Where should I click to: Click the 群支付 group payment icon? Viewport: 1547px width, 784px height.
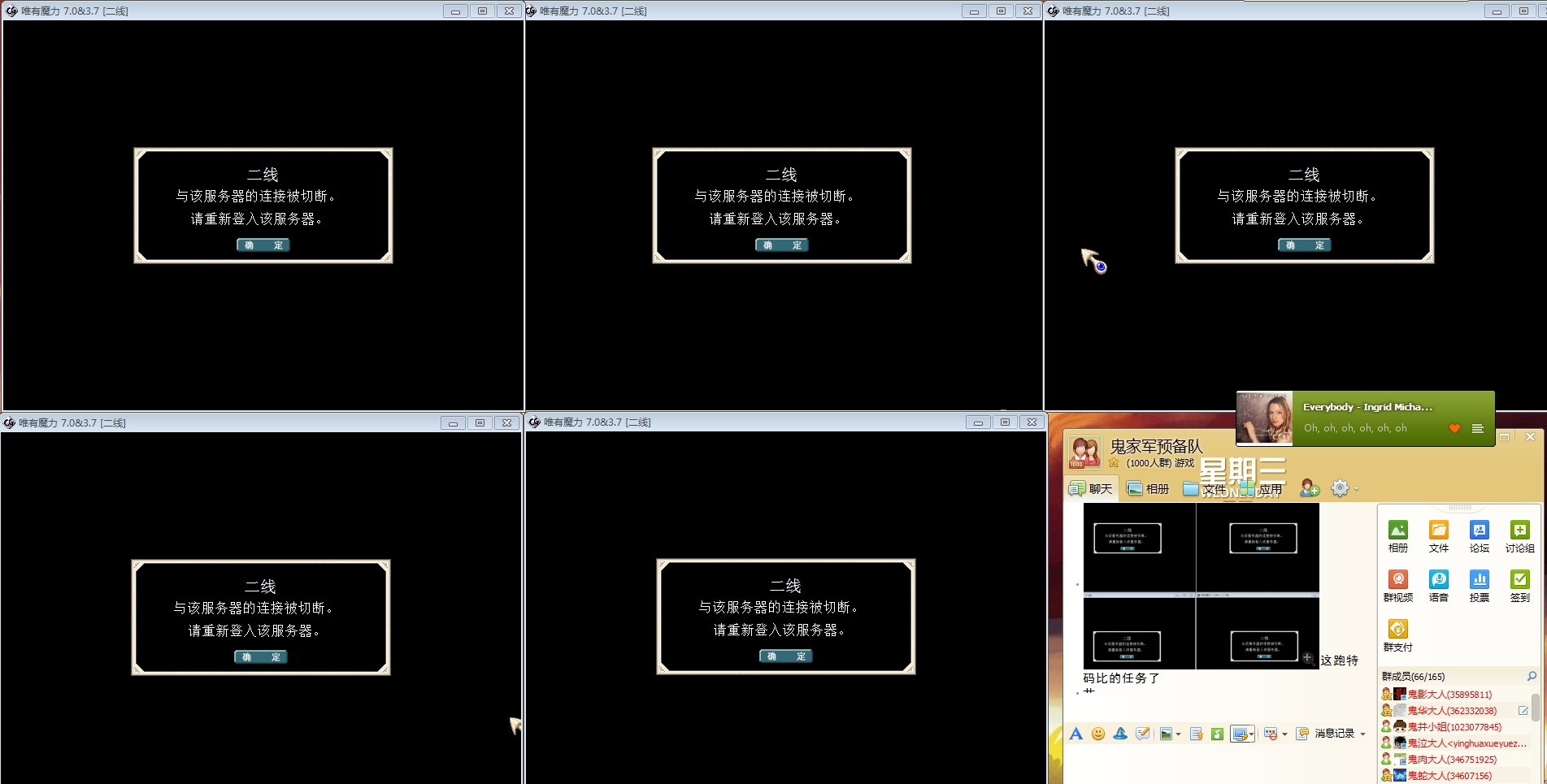(1397, 630)
